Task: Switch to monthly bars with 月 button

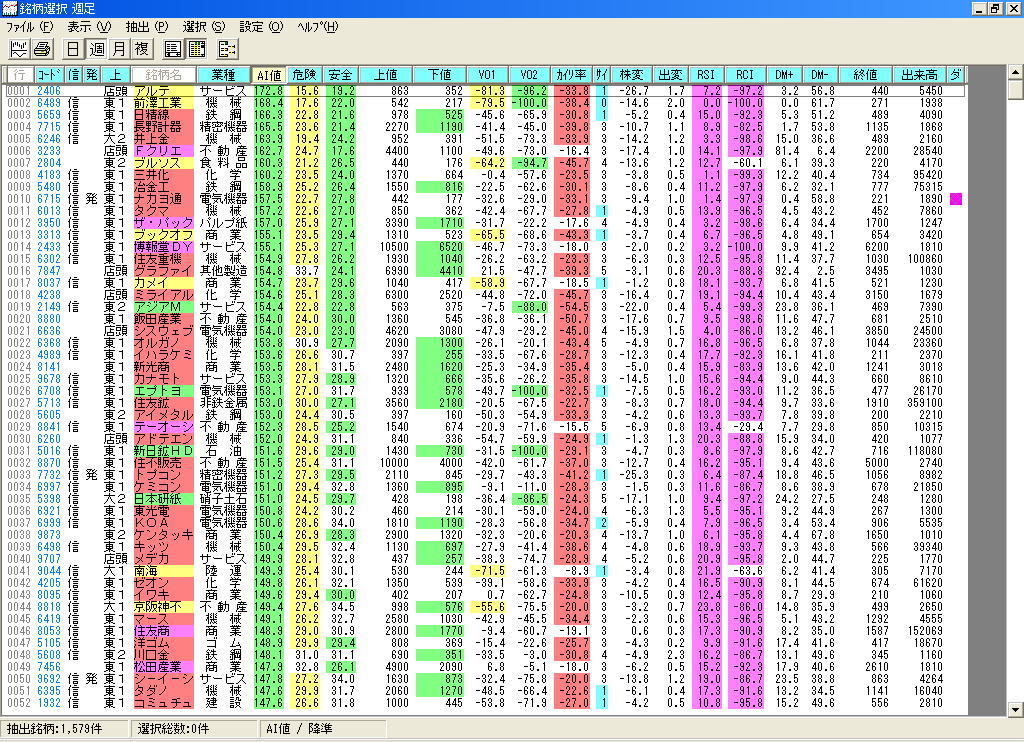Action: 119,49
